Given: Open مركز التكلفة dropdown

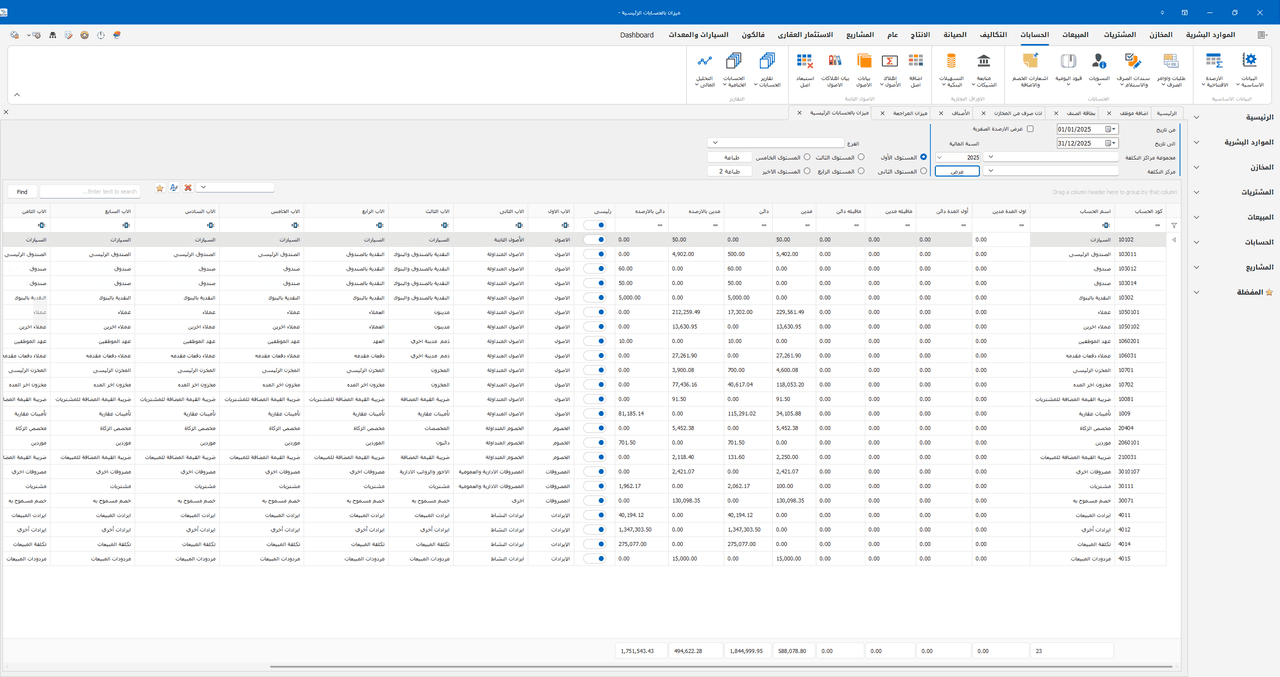Looking at the screenshot, I should coord(990,171).
